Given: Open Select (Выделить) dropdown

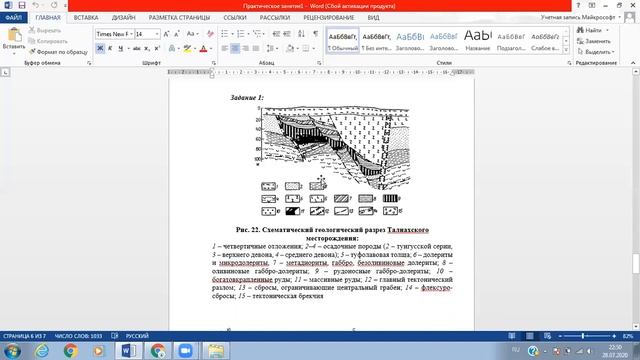Looking at the screenshot, I should [x=596, y=52].
